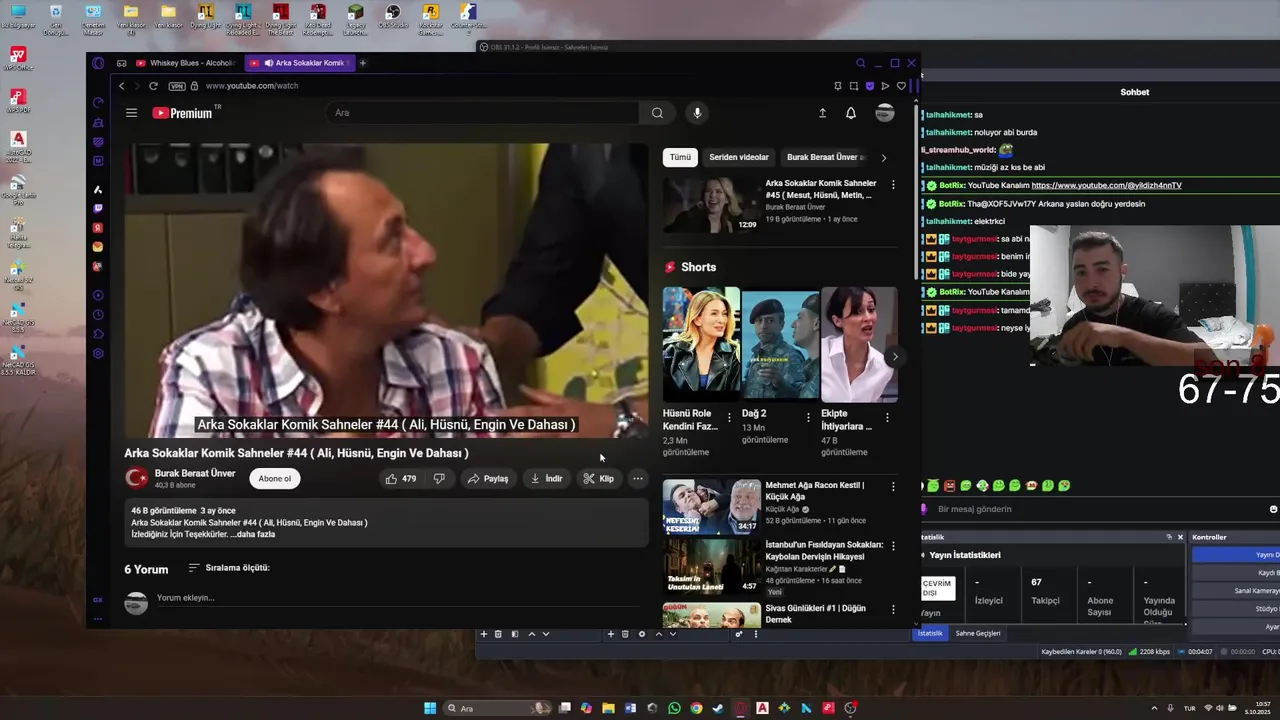Viewport: 1280px width, 720px height.
Task: Open Opera sidebar settings gear
Action: 98,353
